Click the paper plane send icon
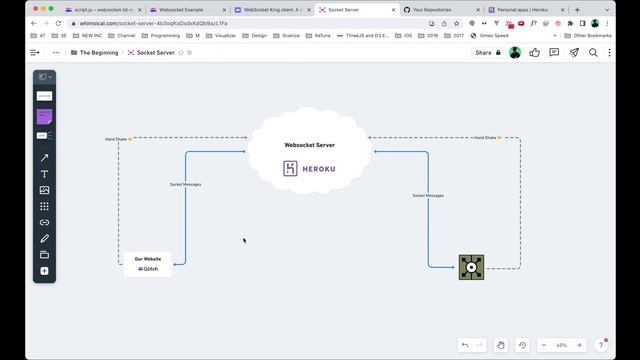The image size is (640, 360). click(574, 53)
